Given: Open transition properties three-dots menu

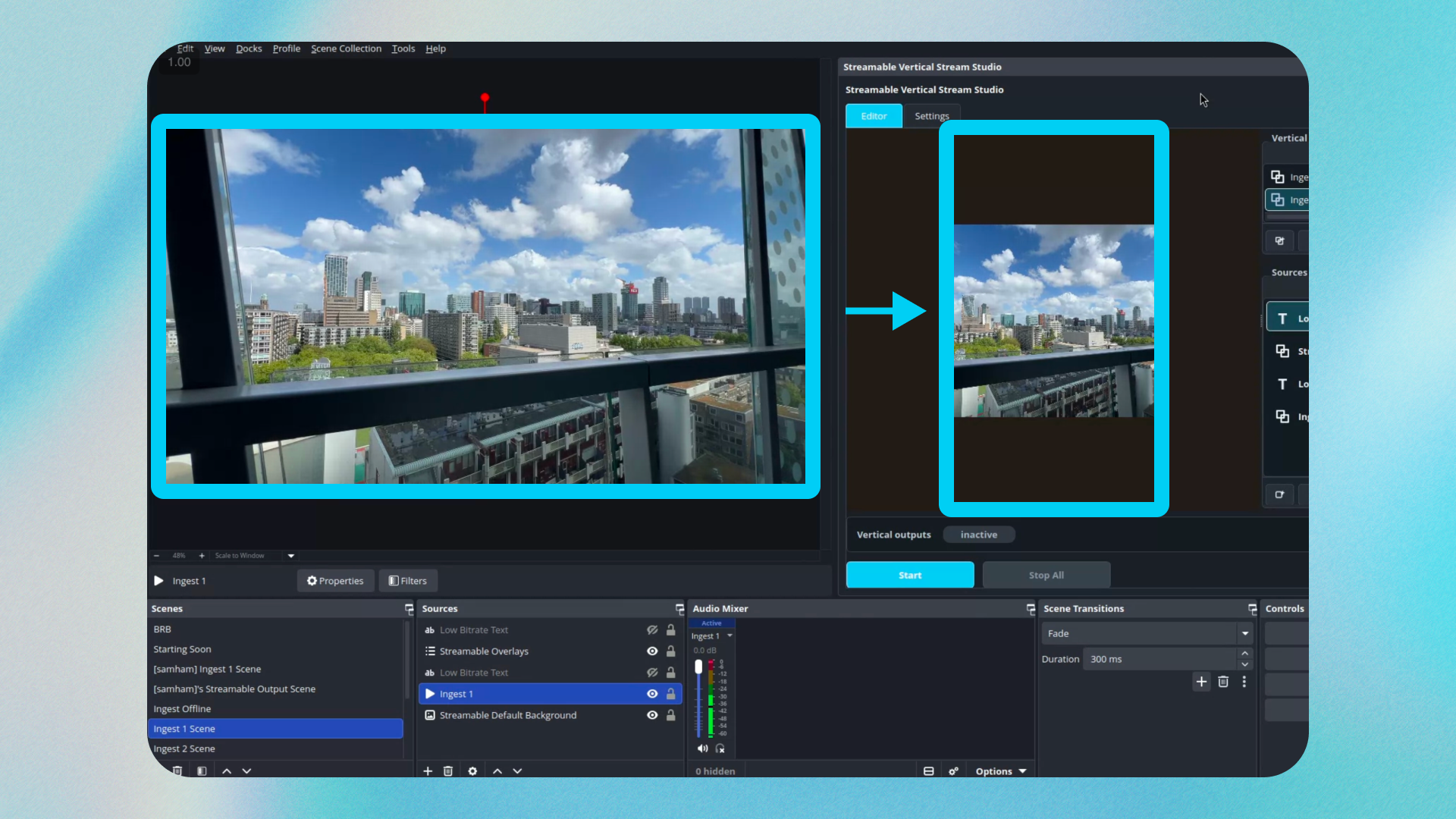Looking at the screenshot, I should 1244,682.
